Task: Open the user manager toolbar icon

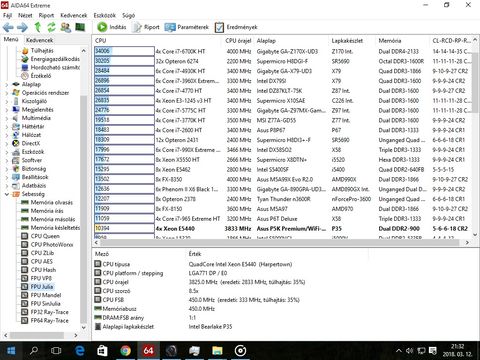Action: [66, 27]
